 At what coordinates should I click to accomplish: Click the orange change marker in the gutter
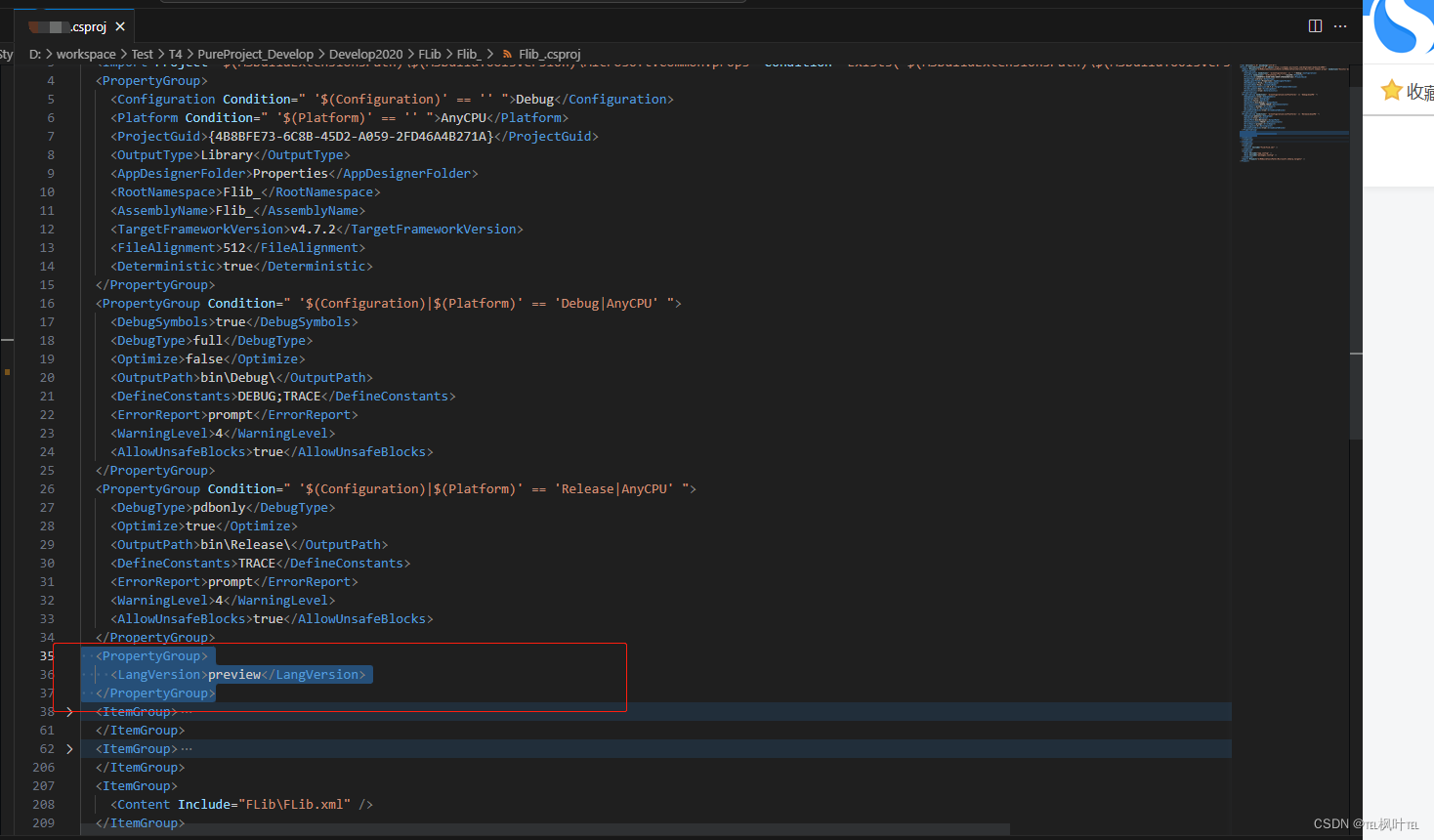pyautogui.click(x=8, y=374)
